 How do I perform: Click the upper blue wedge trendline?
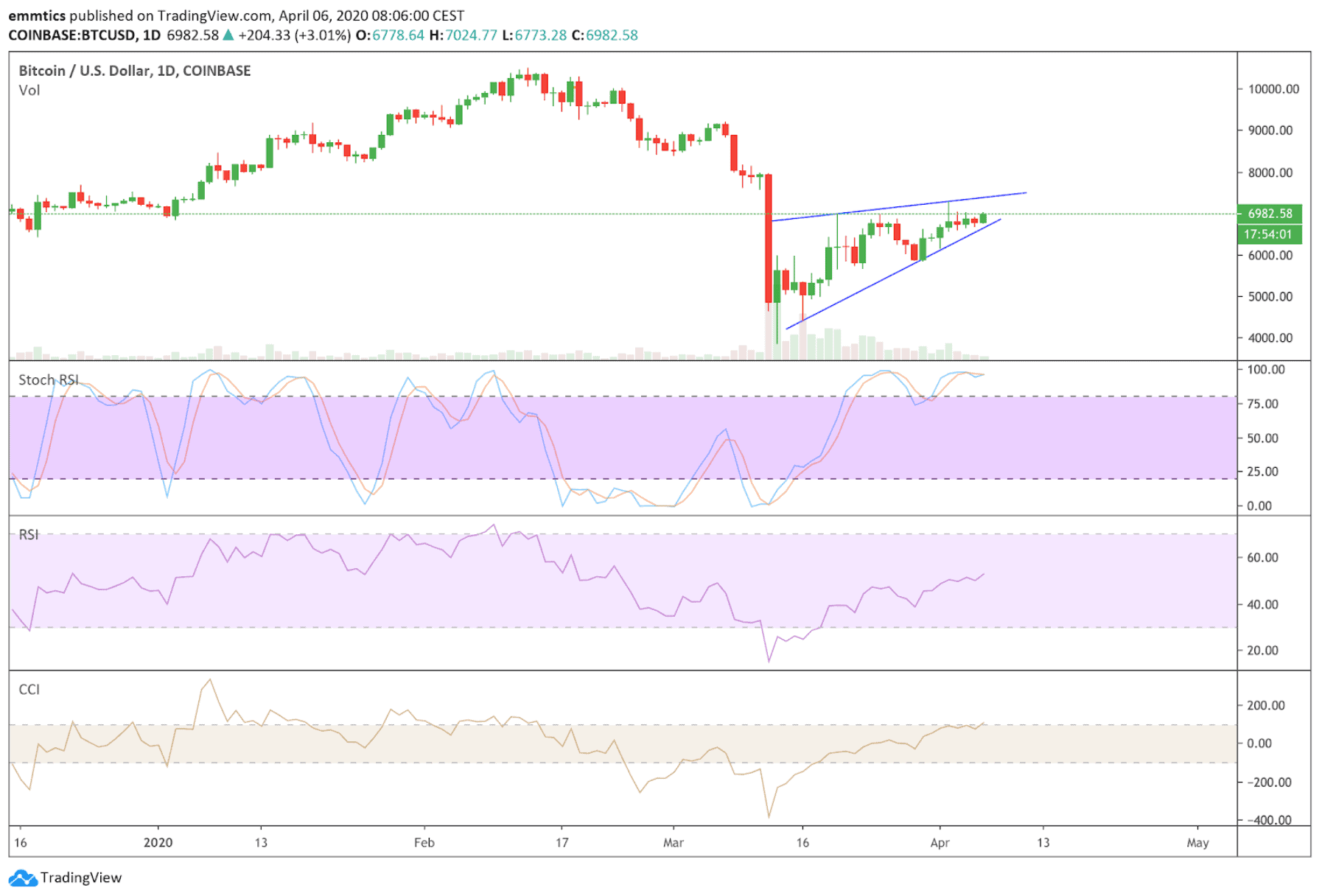coord(899,207)
